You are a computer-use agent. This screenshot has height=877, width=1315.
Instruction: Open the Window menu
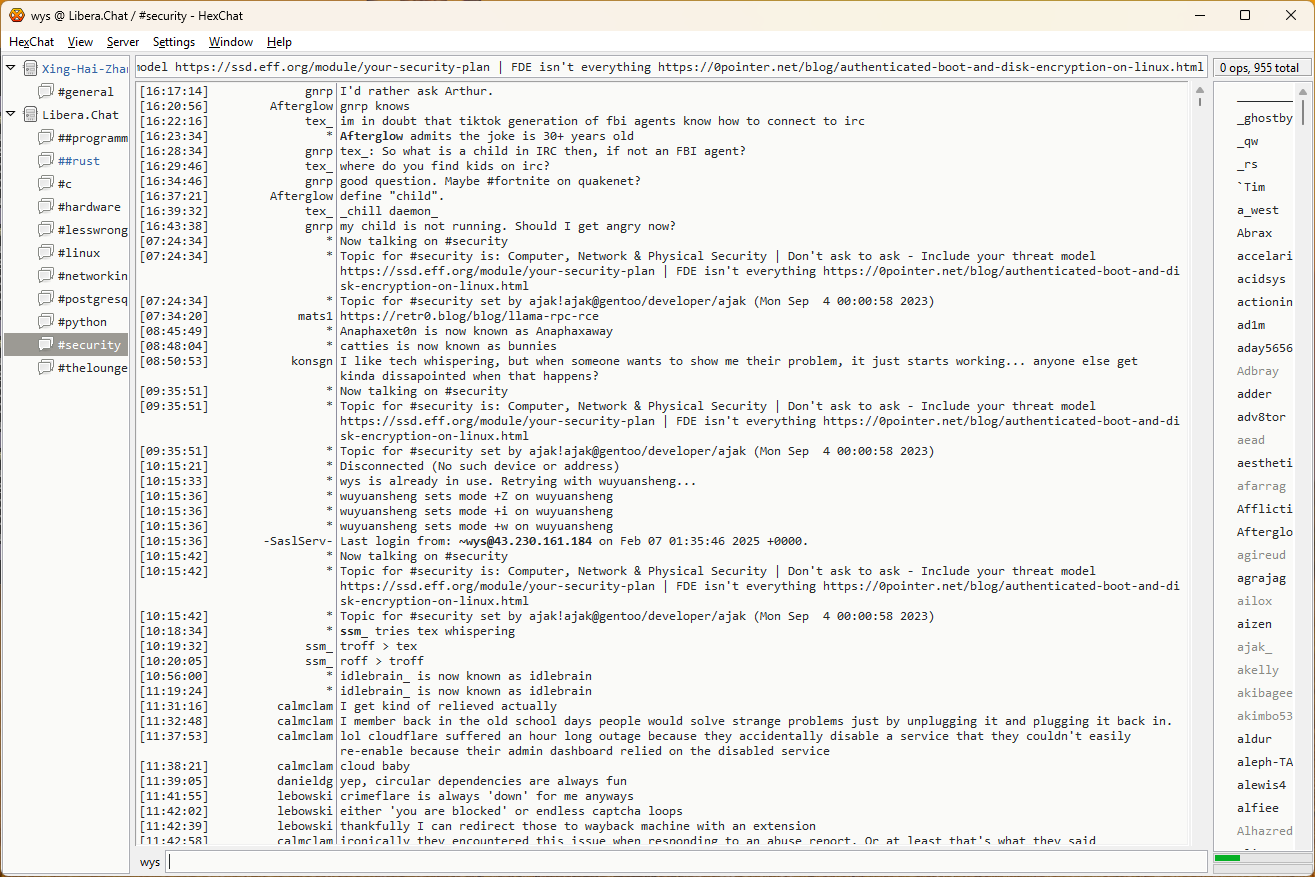click(231, 42)
